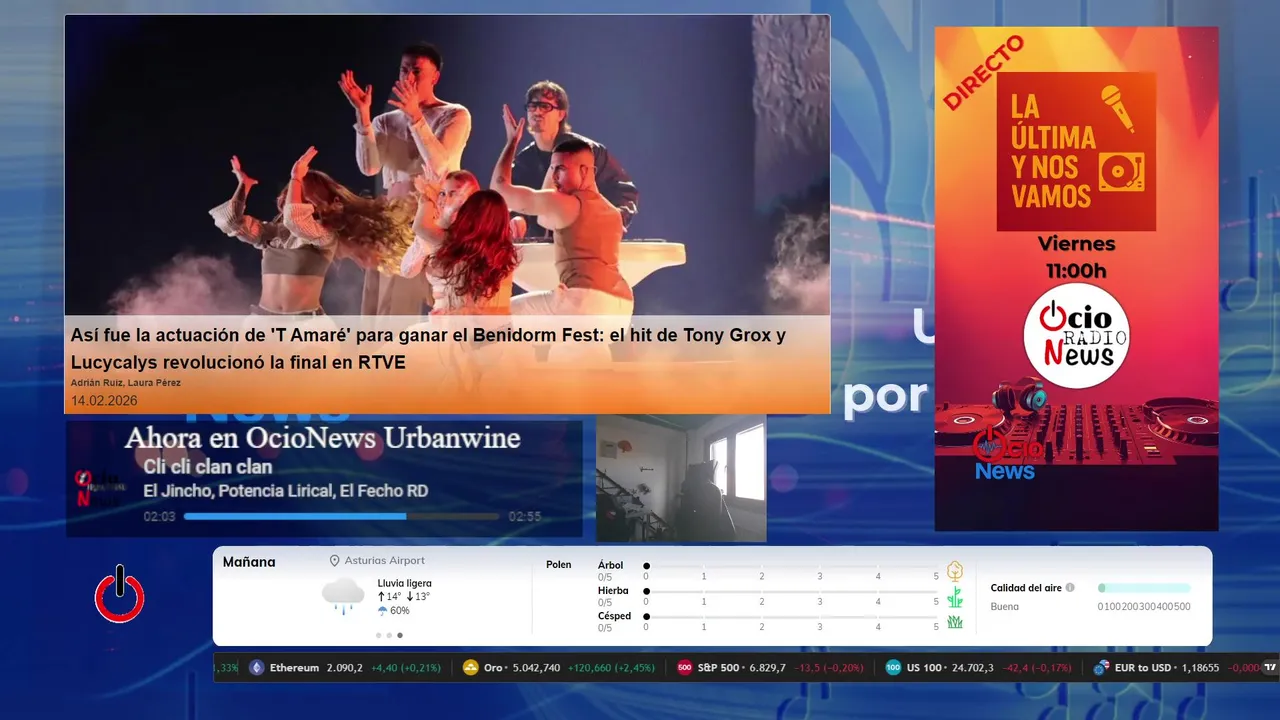
Task: Click the Ocio Radio News circular logo
Action: pyautogui.click(x=1076, y=336)
